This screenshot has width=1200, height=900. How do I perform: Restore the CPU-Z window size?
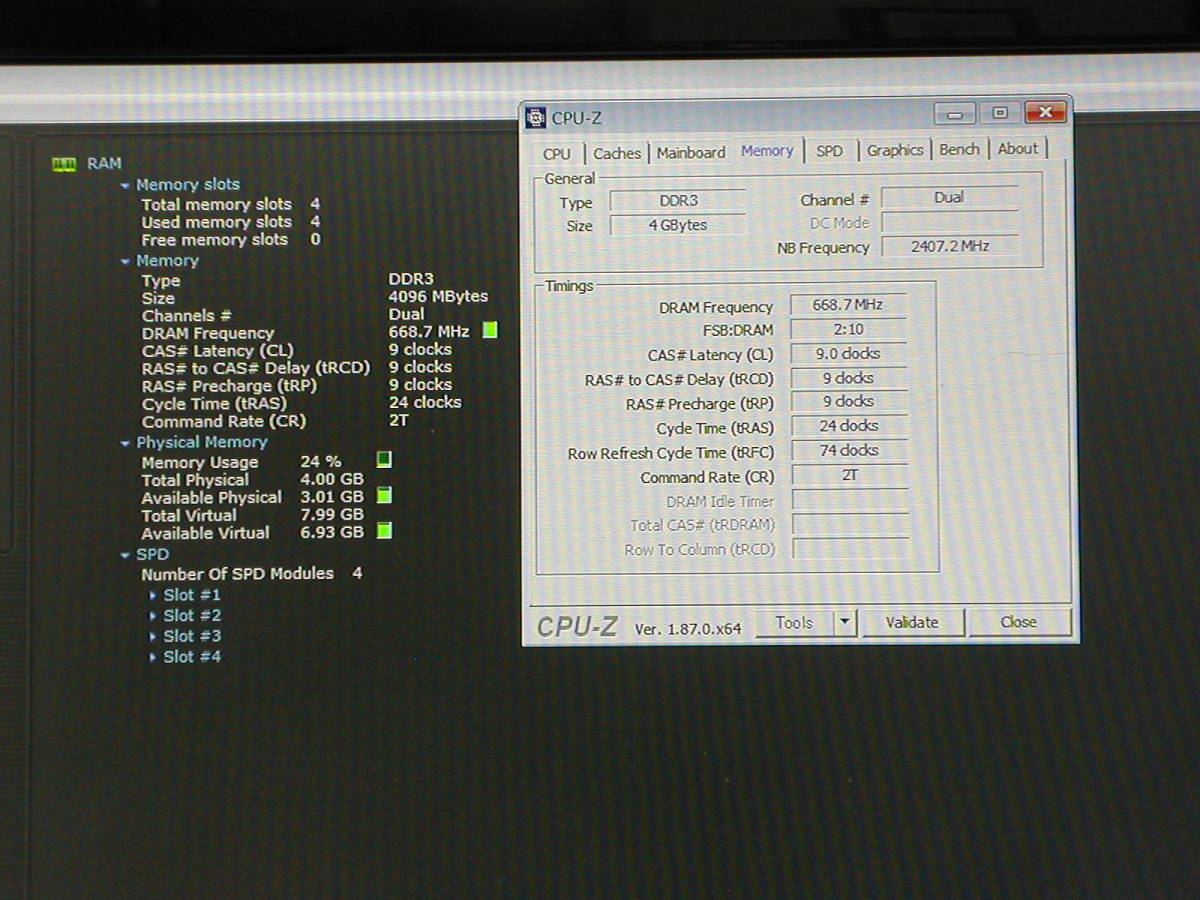pos(999,113)
